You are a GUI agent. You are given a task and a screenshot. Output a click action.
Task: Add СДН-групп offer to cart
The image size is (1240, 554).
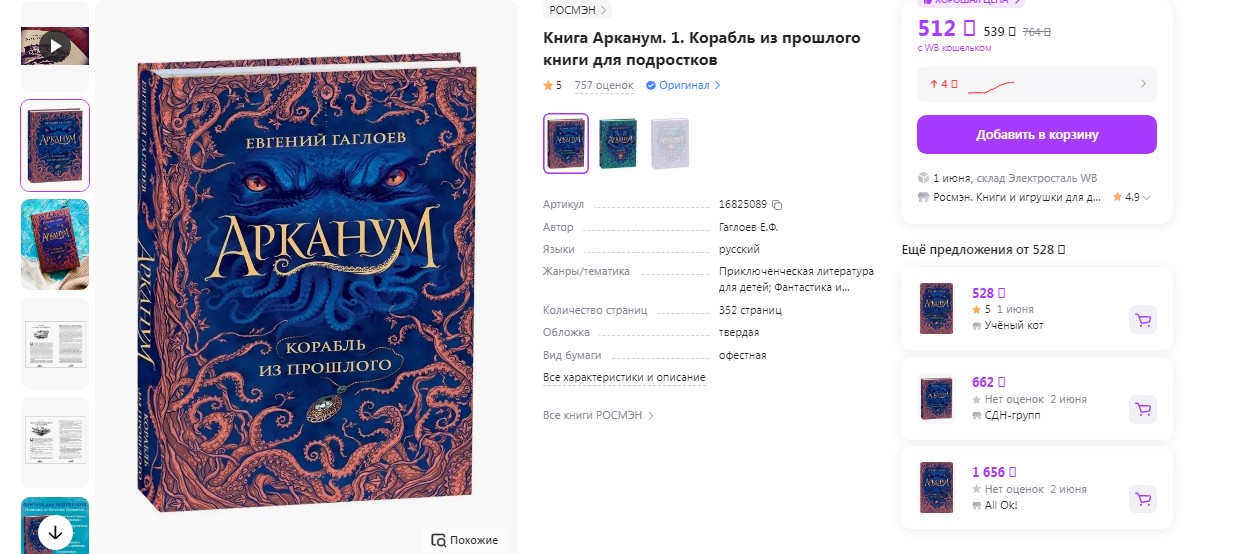point(1143,409)
